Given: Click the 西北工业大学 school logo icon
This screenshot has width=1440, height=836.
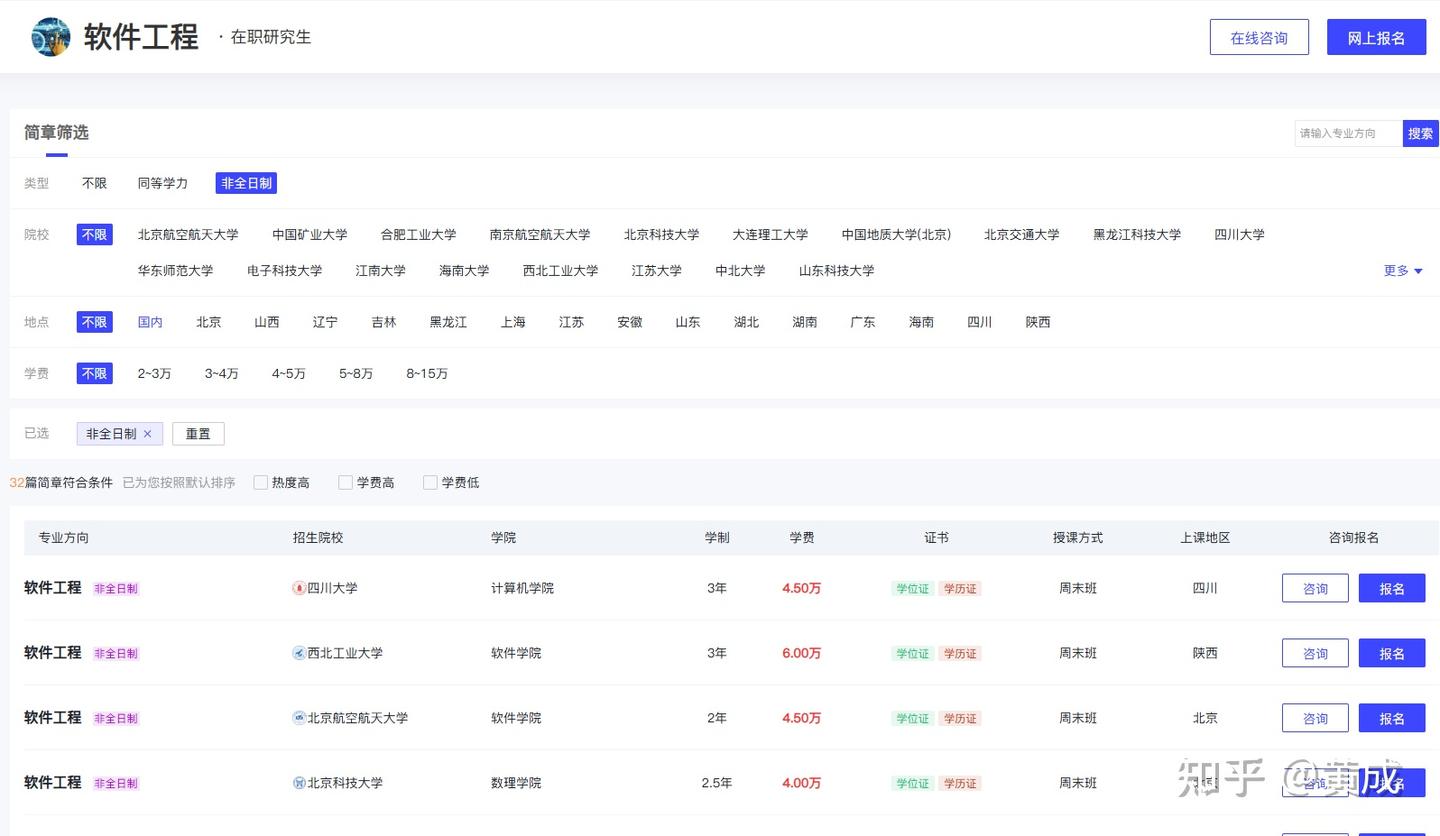Looking at the screenshot, I should point(298,653).
